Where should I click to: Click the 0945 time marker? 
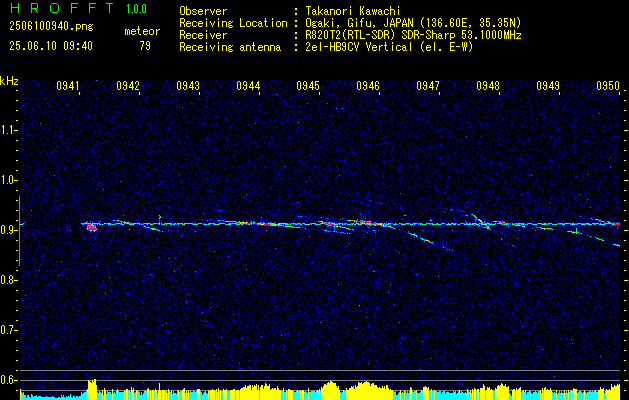(308, 86)
